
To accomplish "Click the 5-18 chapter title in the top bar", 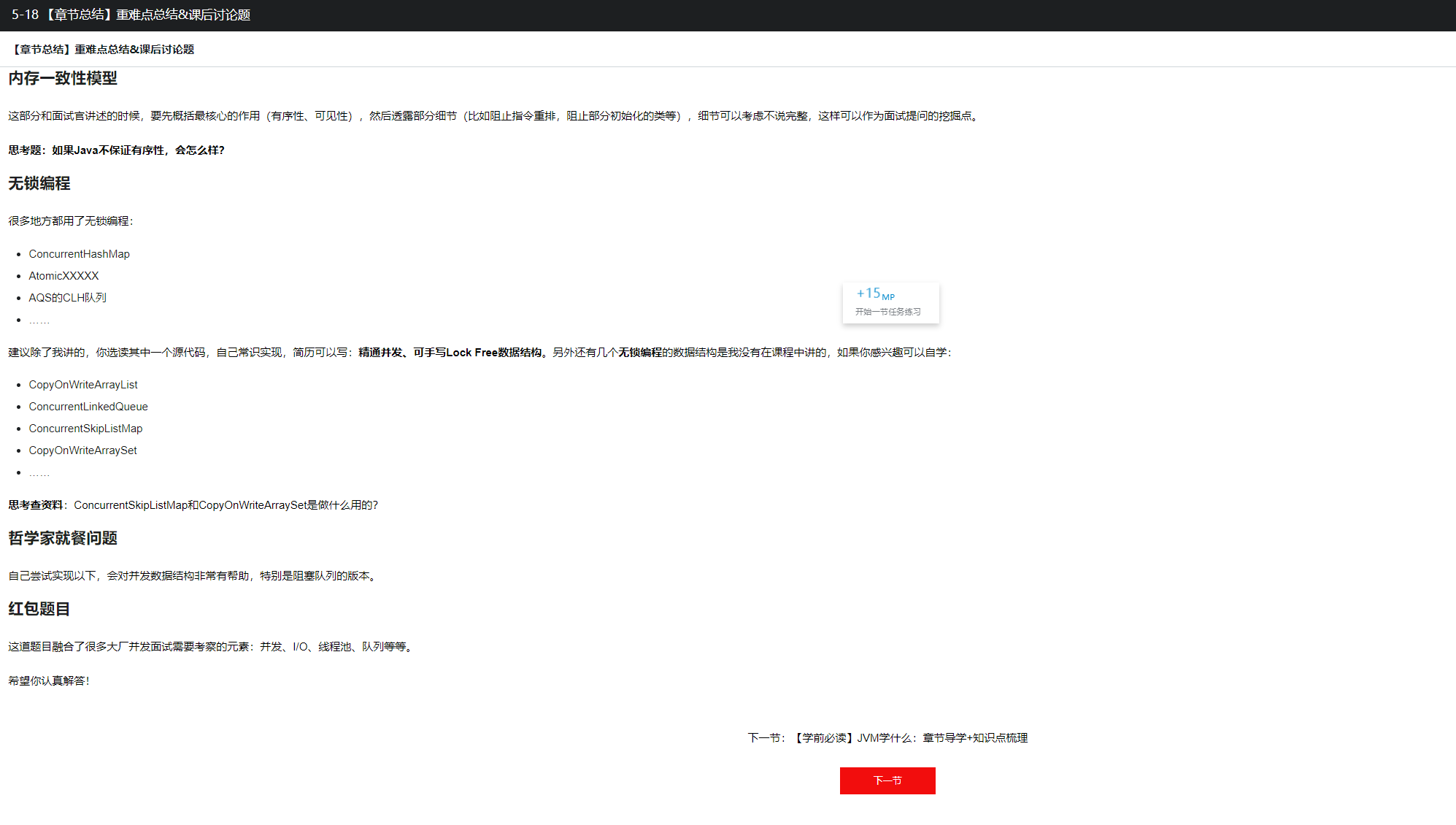I will click(x=131, y=15).
